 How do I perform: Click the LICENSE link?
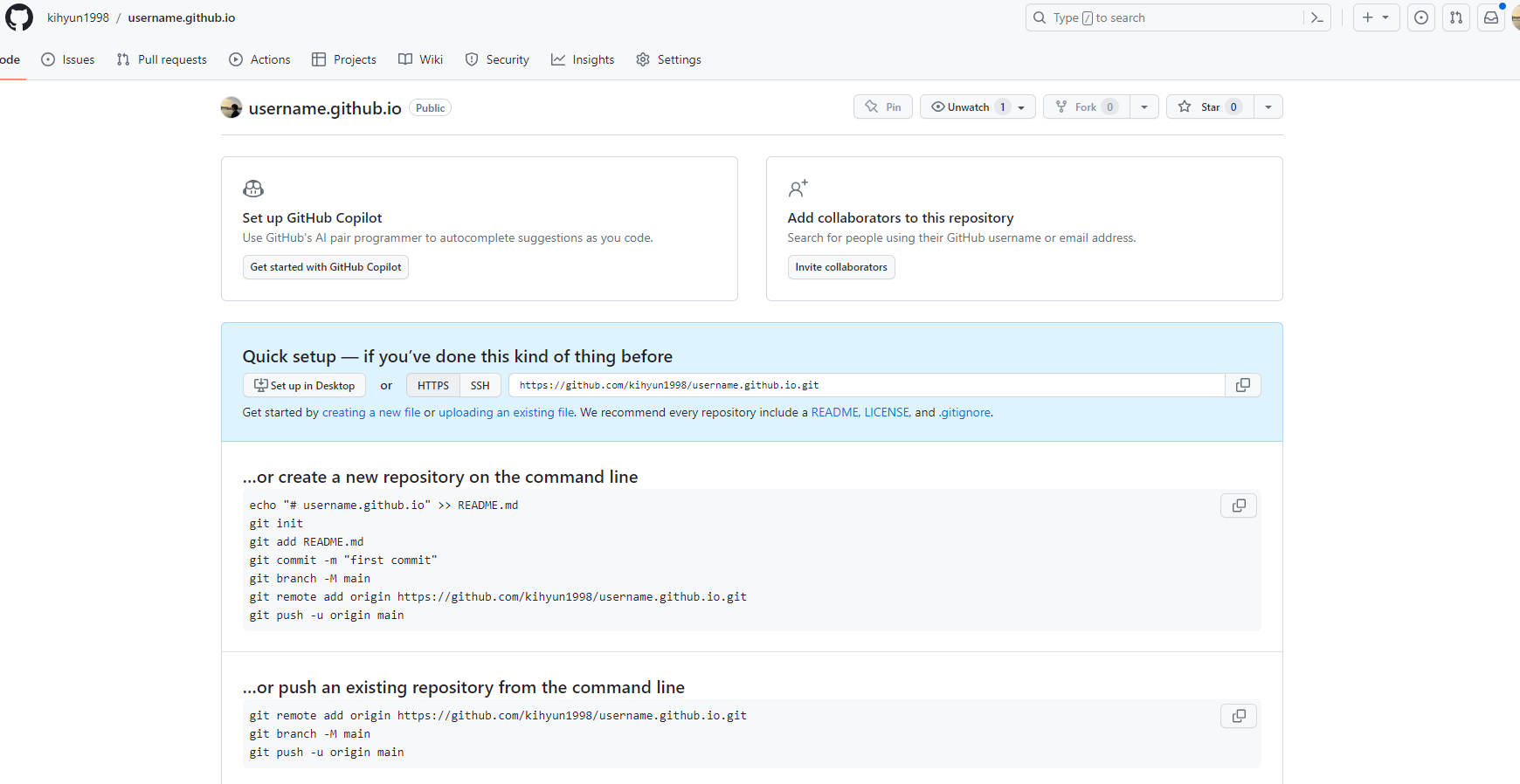[887, 412]
